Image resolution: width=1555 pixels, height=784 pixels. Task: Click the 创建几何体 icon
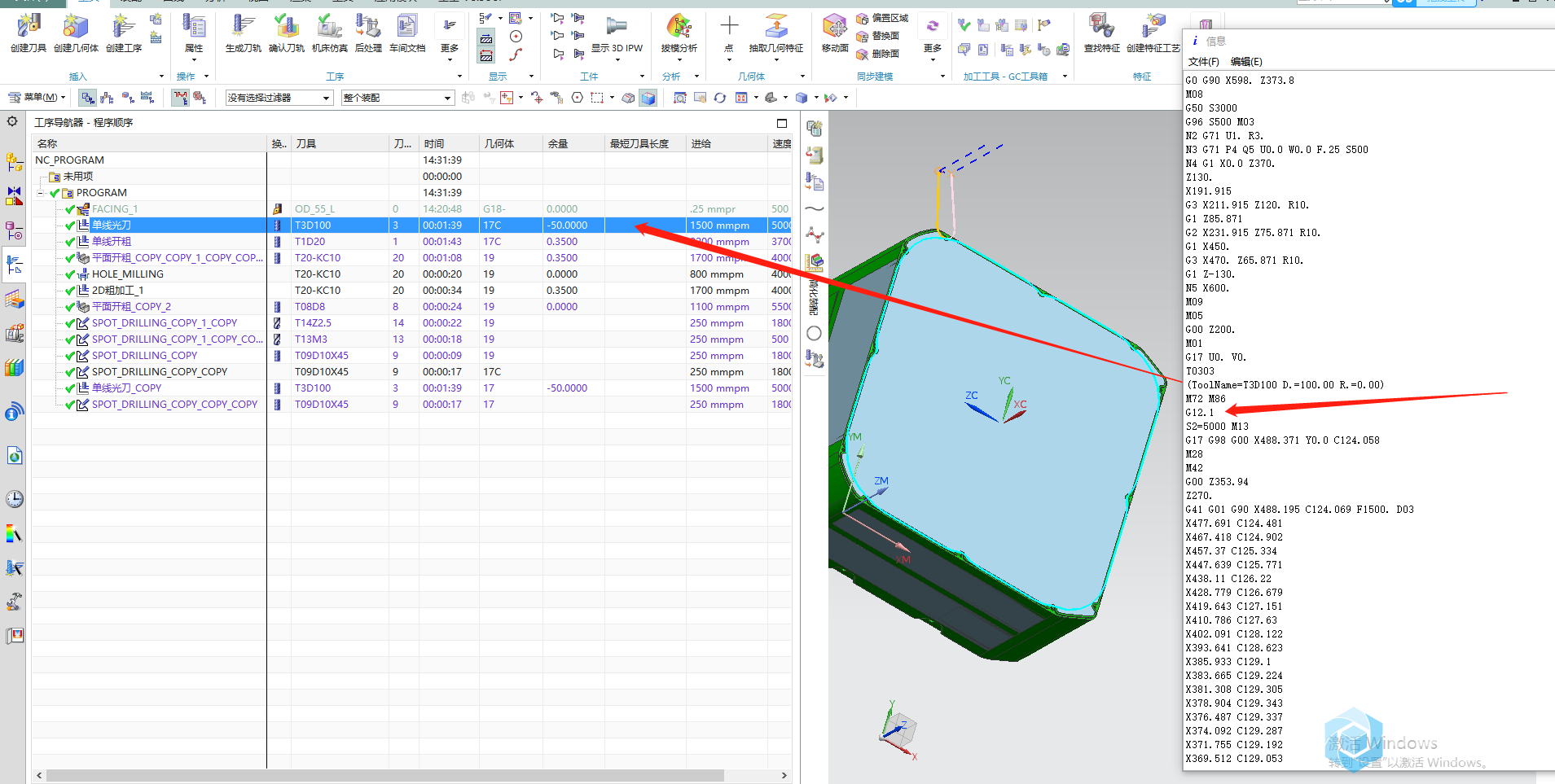click(76, 27)
